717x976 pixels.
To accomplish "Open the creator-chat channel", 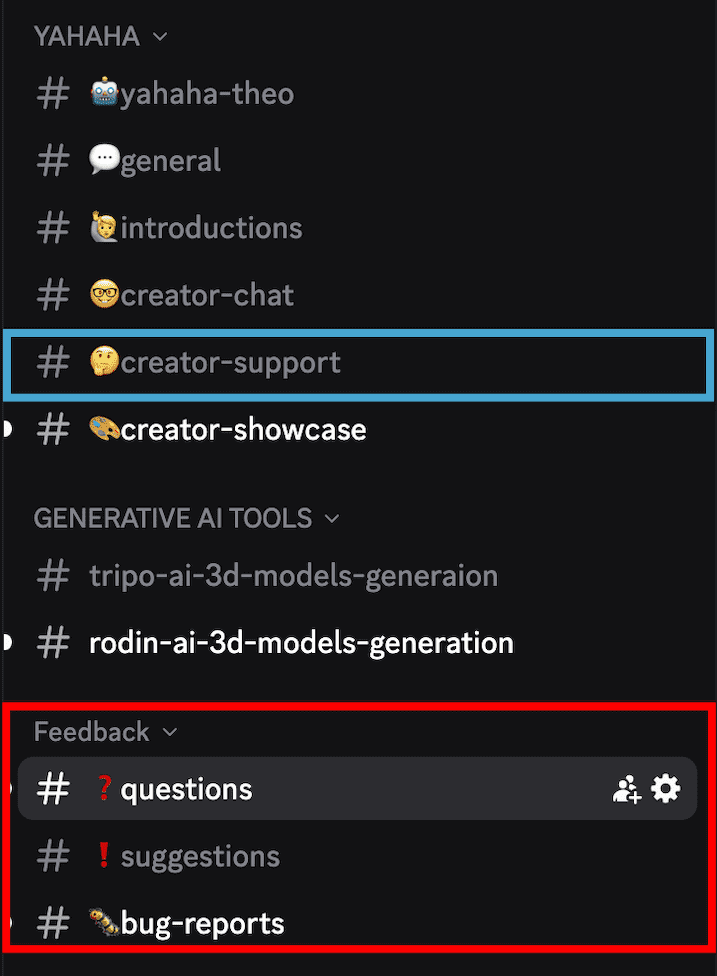I will pyautogui.click(x=200, y=295).
